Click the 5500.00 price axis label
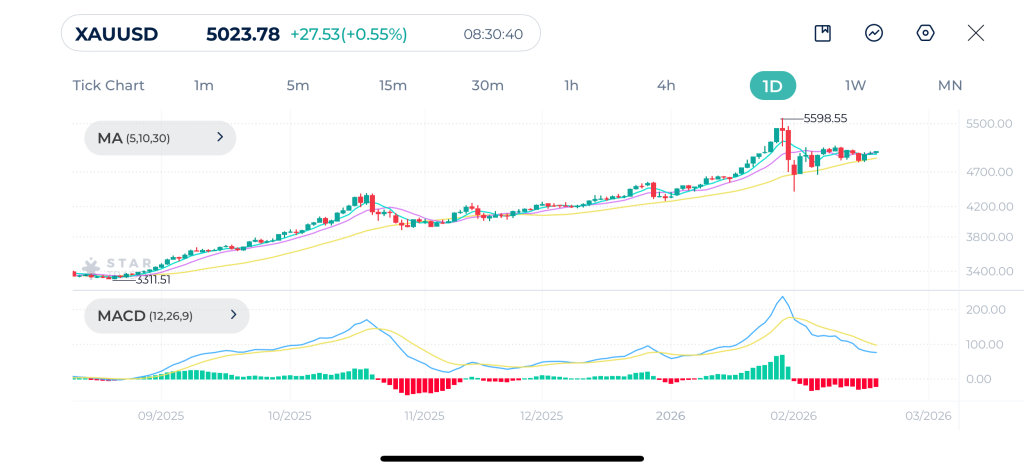Viewport: 1024px width, 471px height. click(989, 123)
